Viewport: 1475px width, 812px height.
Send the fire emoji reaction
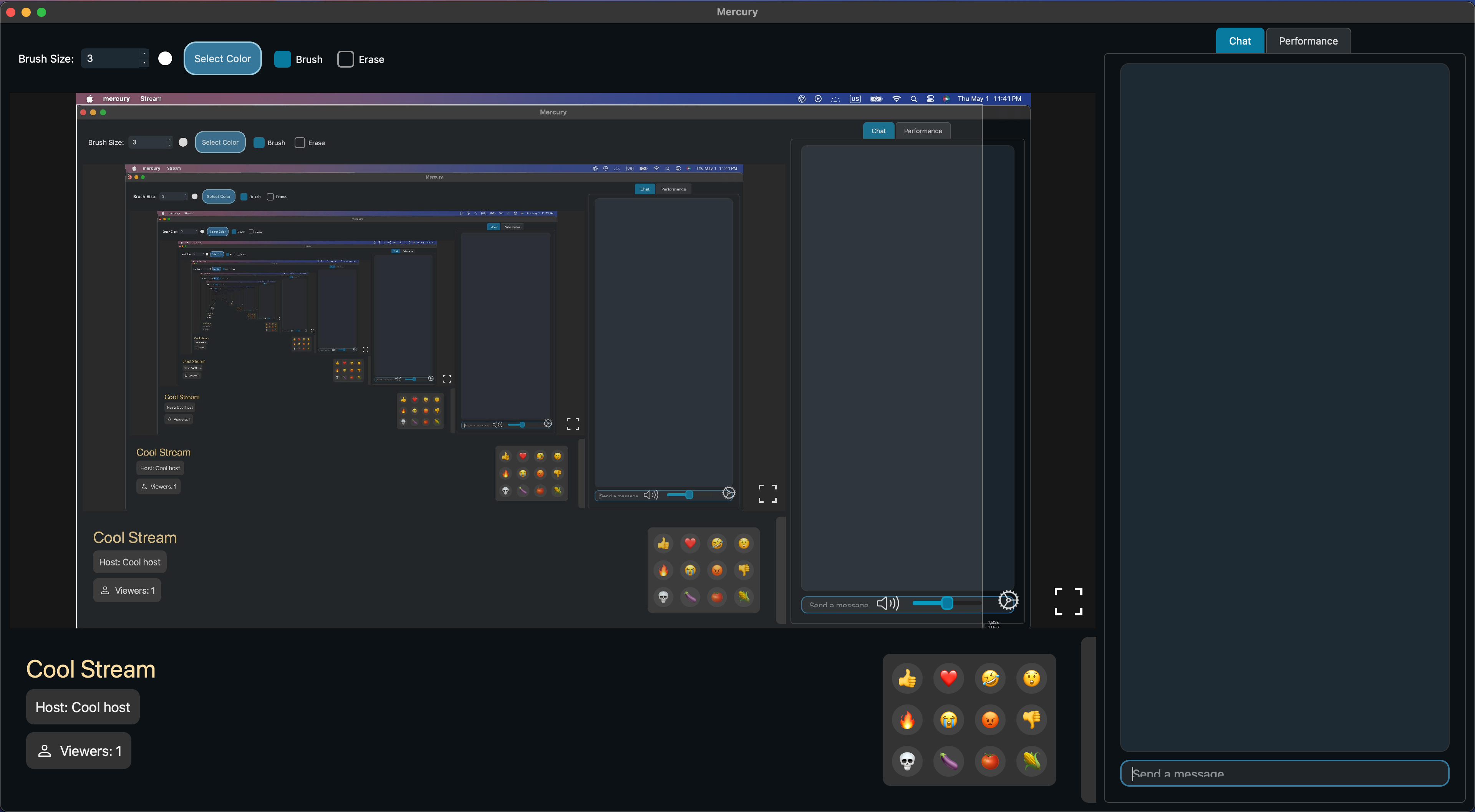[907, 720]
